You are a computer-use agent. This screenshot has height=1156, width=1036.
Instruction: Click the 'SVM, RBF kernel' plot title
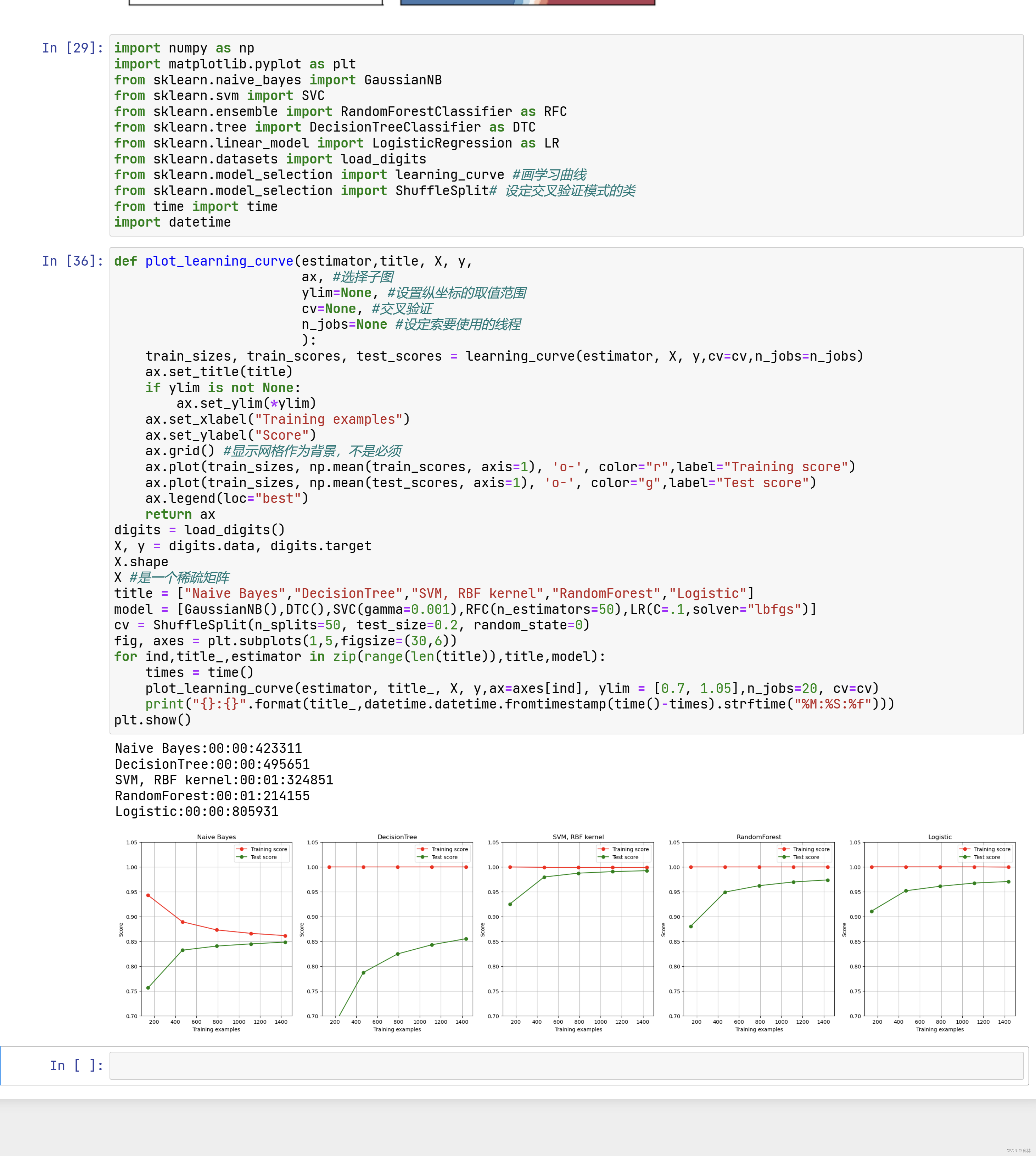(578, 837)
